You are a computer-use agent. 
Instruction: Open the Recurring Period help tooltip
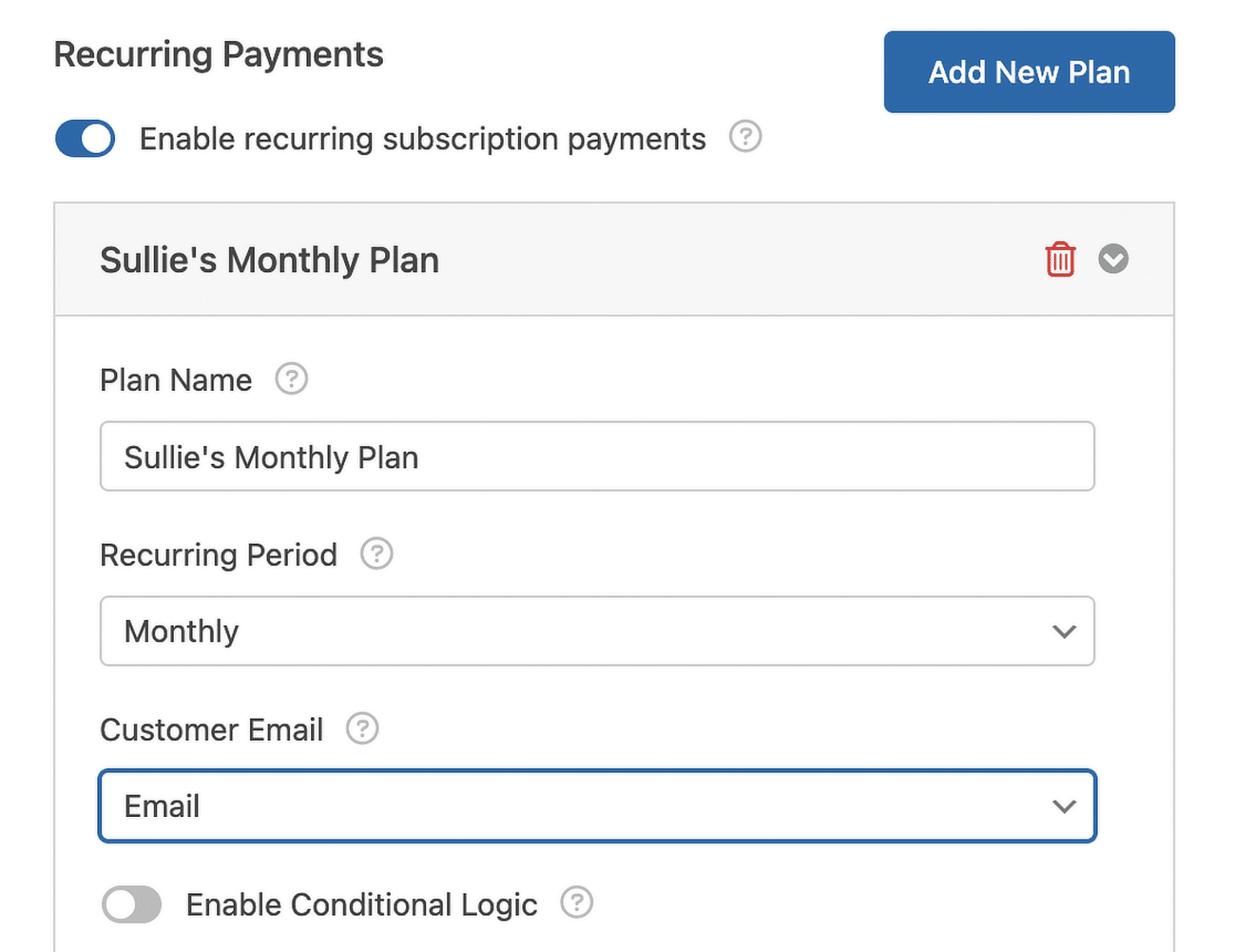click(x=376, y=553)
